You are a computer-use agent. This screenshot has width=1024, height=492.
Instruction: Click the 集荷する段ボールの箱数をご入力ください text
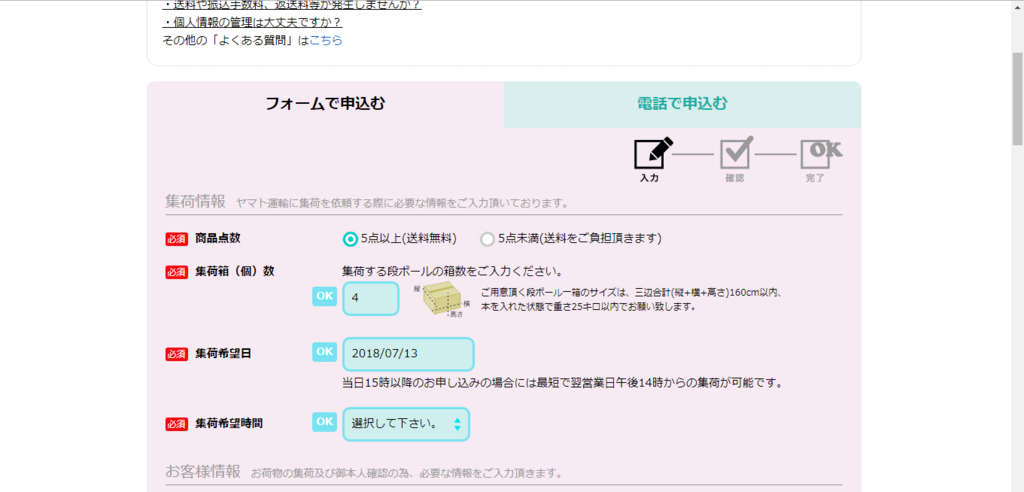(x=453, y=271)
